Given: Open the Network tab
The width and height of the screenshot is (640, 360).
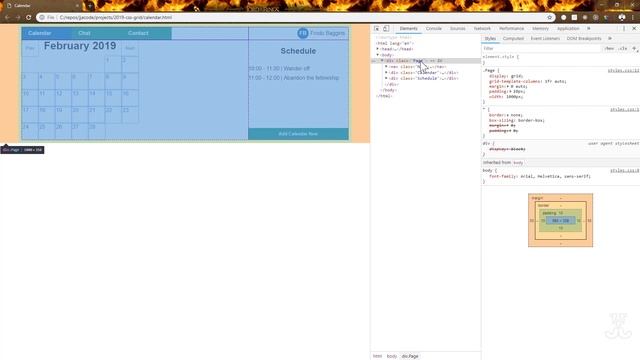Looking at the screenshot, I should (482, 29).
